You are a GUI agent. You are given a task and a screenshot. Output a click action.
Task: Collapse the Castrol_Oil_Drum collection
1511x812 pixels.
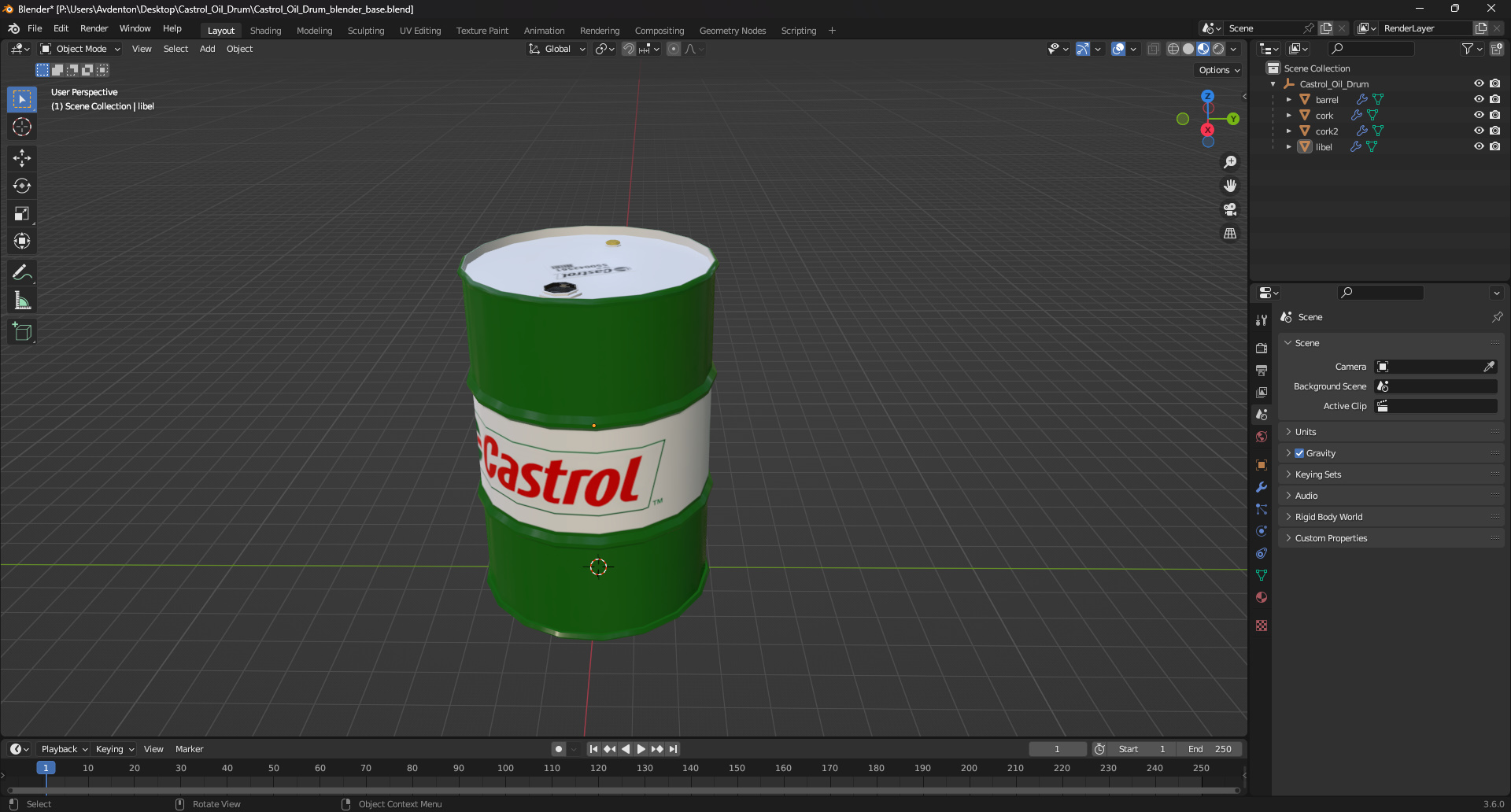1273,84
